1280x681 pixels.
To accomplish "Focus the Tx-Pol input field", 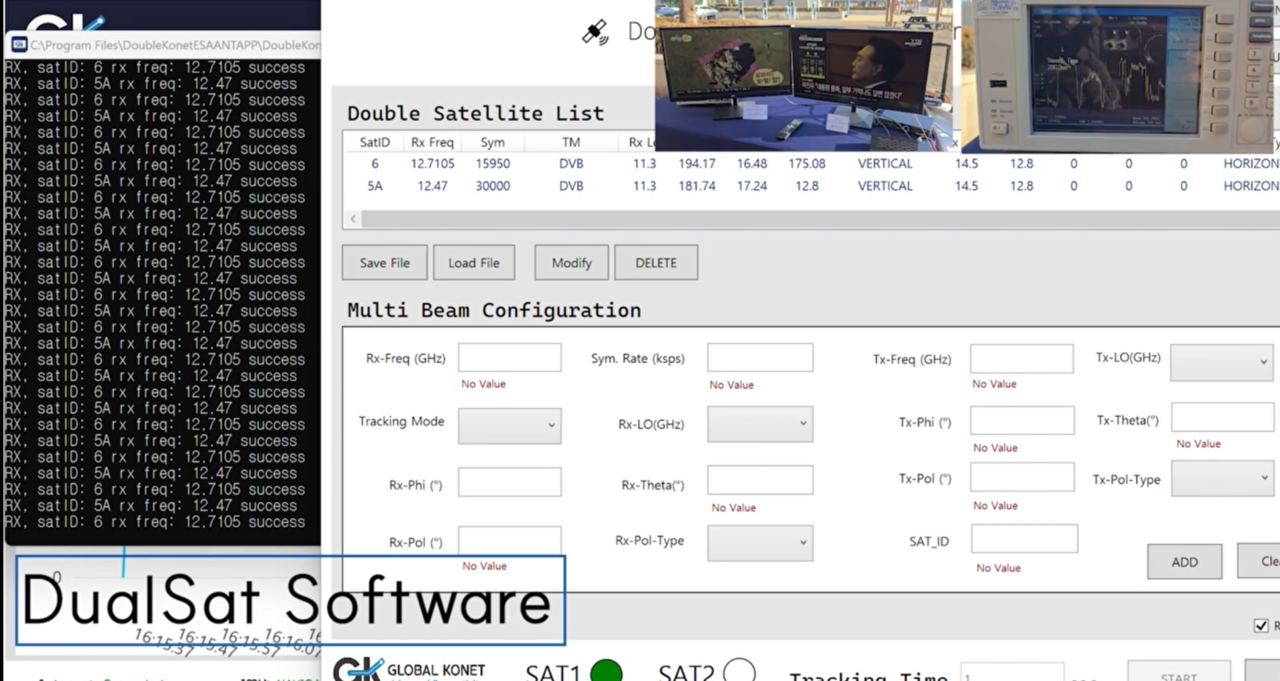I will point(1022,477).
